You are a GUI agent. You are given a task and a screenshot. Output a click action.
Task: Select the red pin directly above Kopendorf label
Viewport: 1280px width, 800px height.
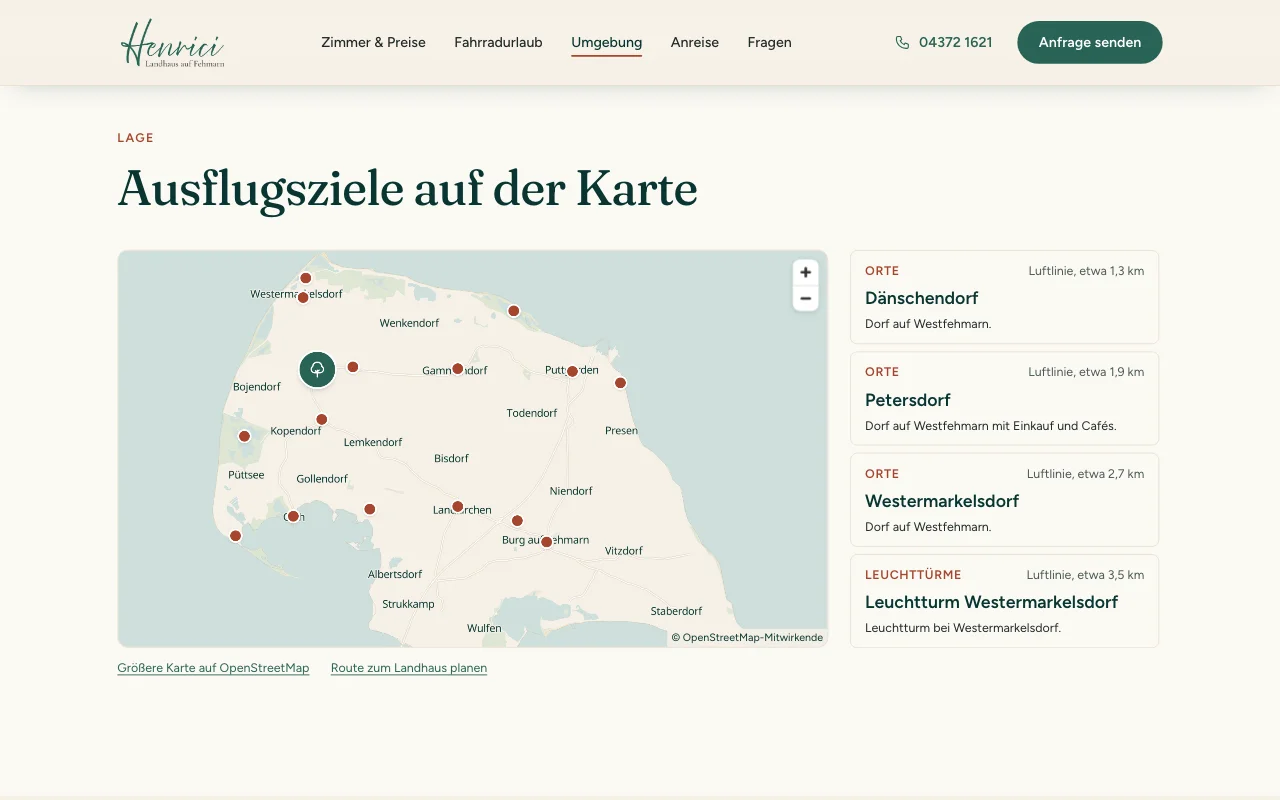tap(321, 420)
